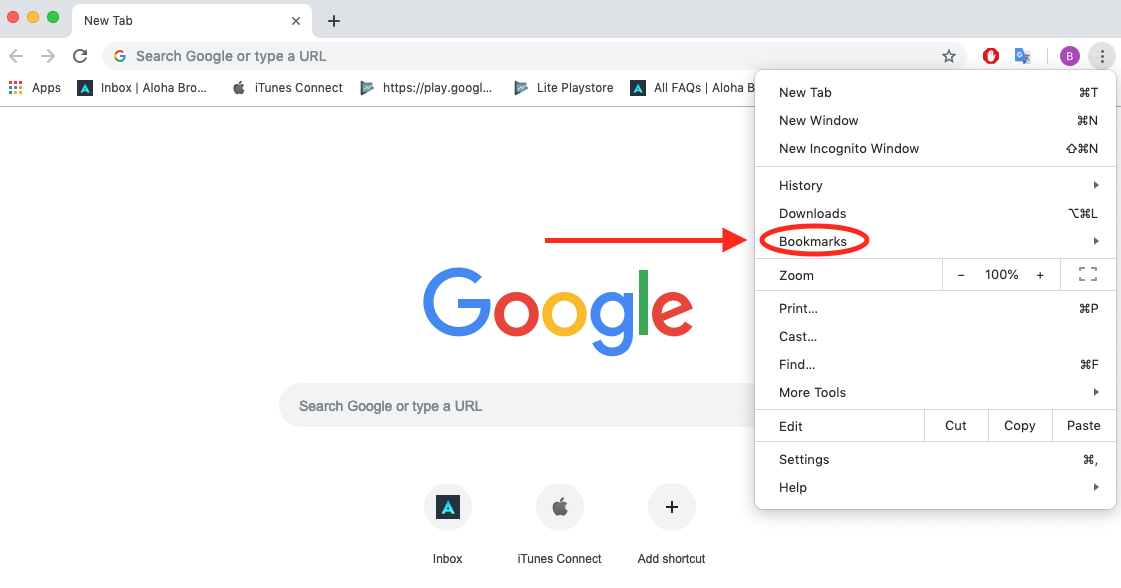The height and width of the screenshot is (588, 1121).
Task: Increase zoom with the plus button
Action: (1040, 275)
